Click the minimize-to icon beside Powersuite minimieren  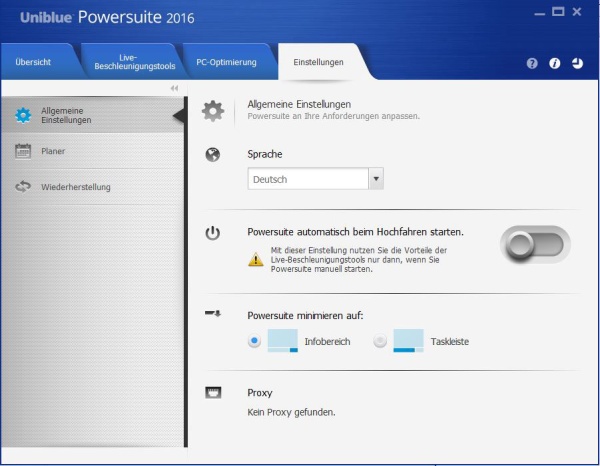coord(213,314)
